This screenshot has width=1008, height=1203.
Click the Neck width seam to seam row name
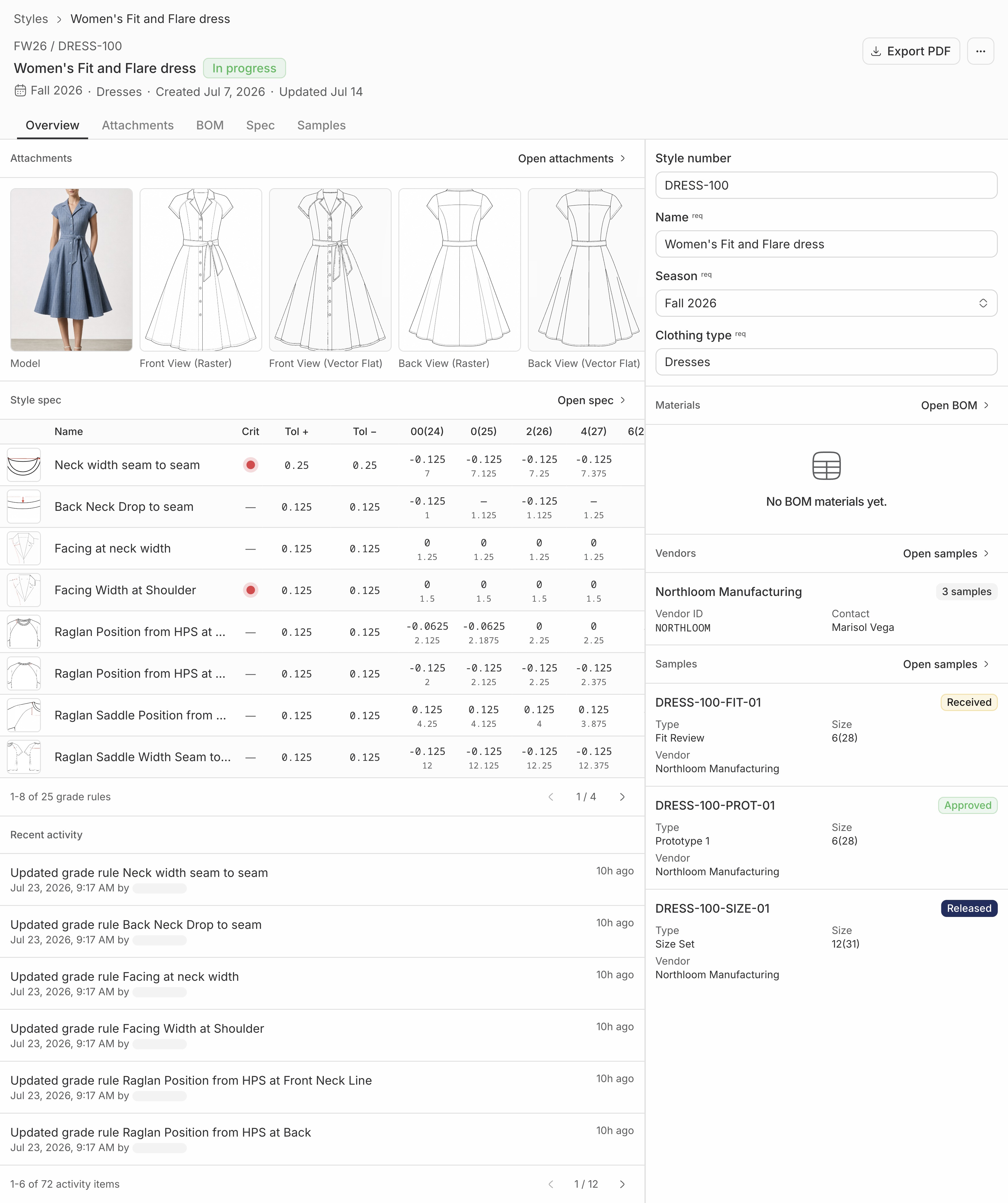point(127,465)
